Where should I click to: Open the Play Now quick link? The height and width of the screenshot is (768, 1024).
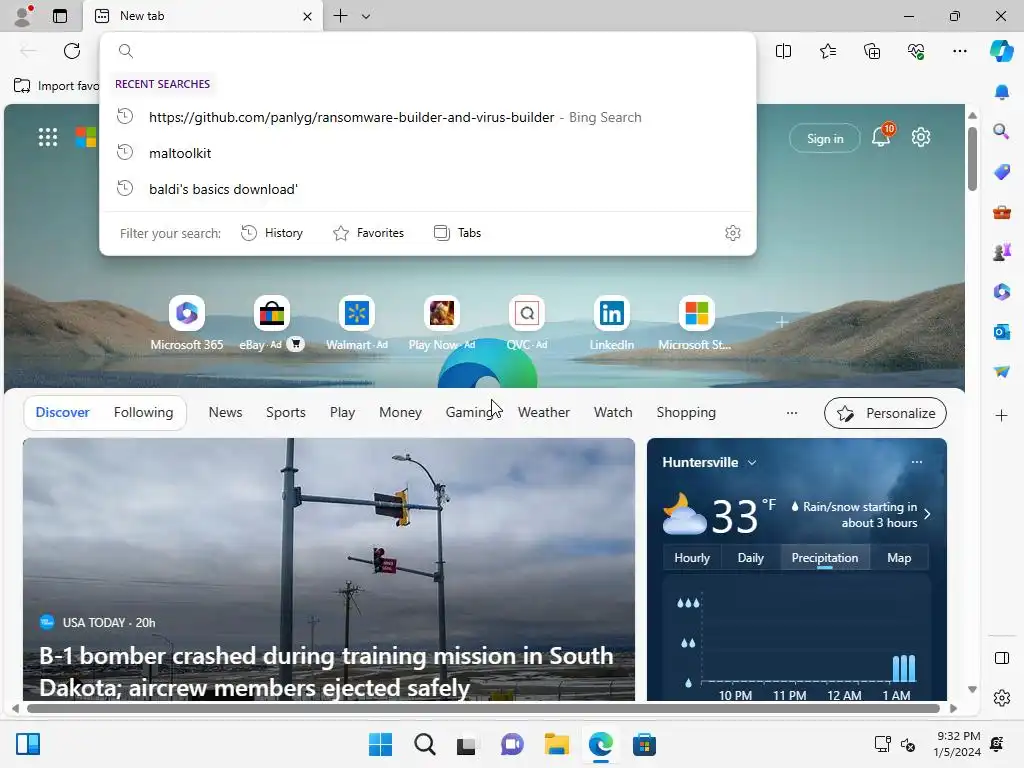coord(441,323)
